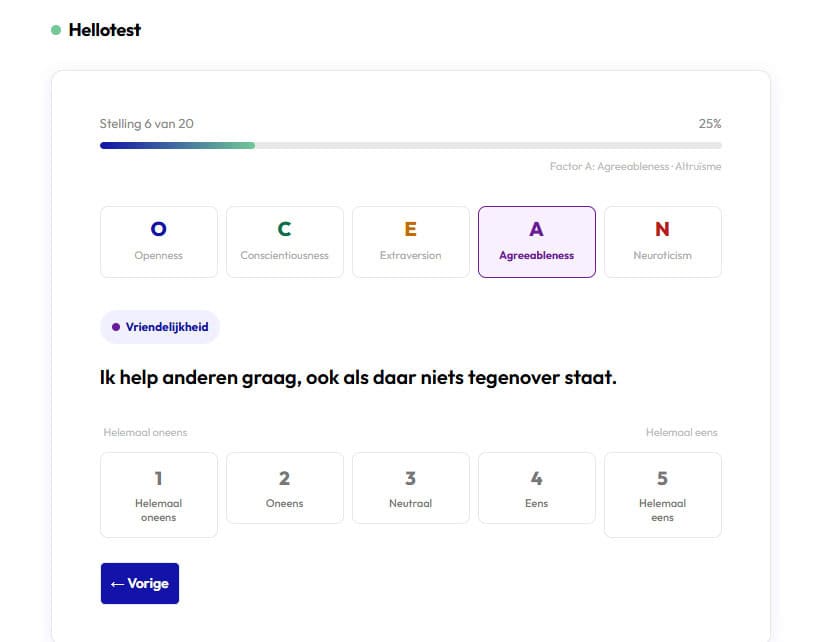Image resolution: width=831 pixels, height=642 pixels.
Task: Click the red N letter icon
Action: (x=663, y=230)
